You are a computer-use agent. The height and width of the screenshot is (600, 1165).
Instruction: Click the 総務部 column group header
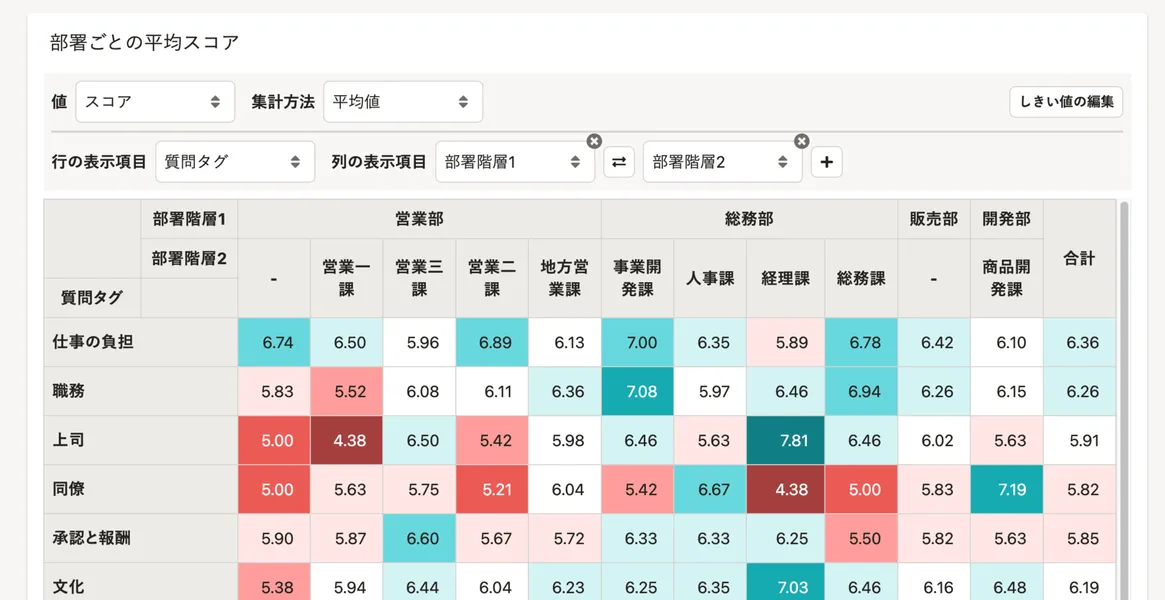pos(749,219)
